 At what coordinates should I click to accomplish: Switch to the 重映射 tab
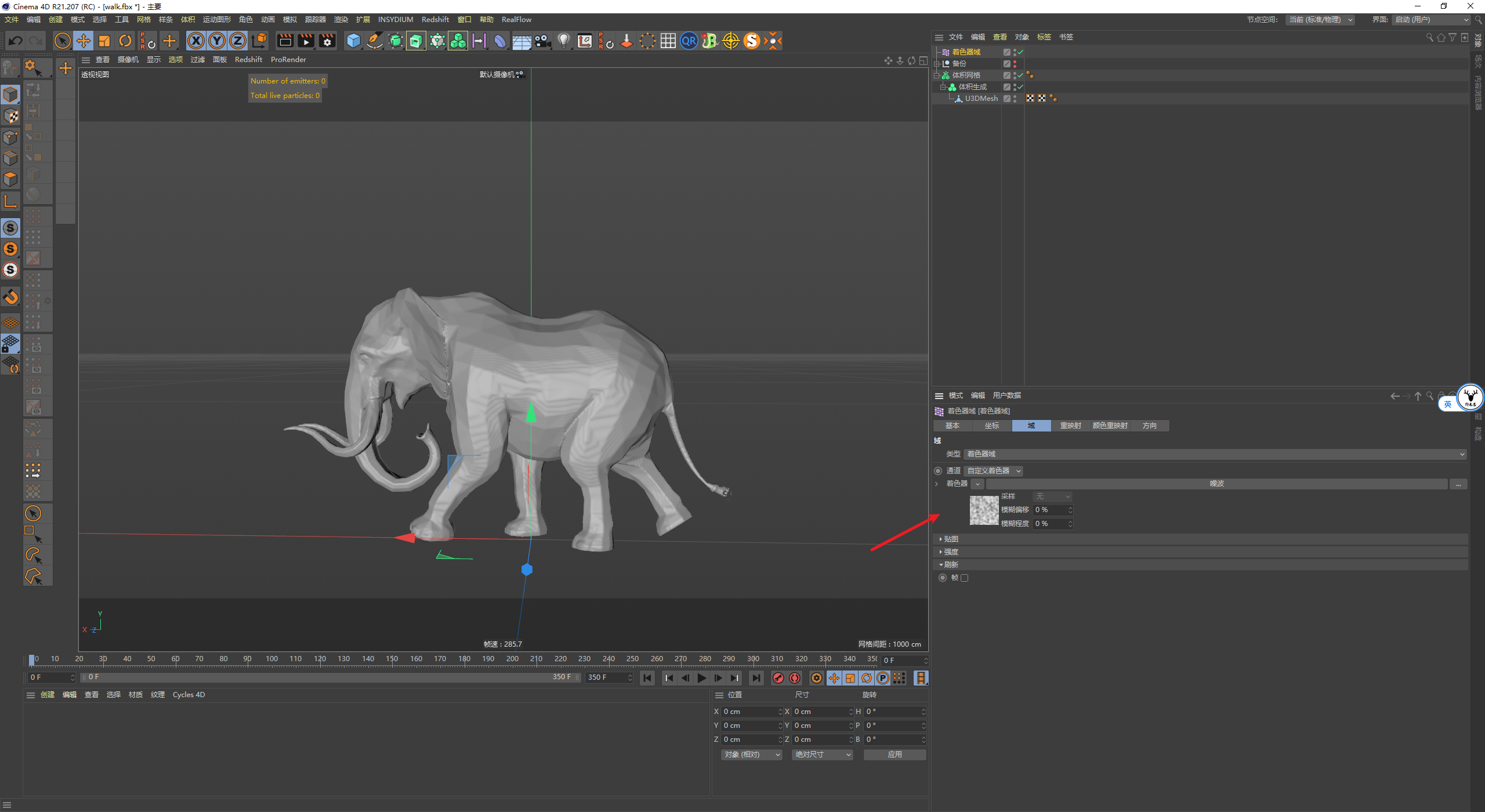click(1070, 426)
